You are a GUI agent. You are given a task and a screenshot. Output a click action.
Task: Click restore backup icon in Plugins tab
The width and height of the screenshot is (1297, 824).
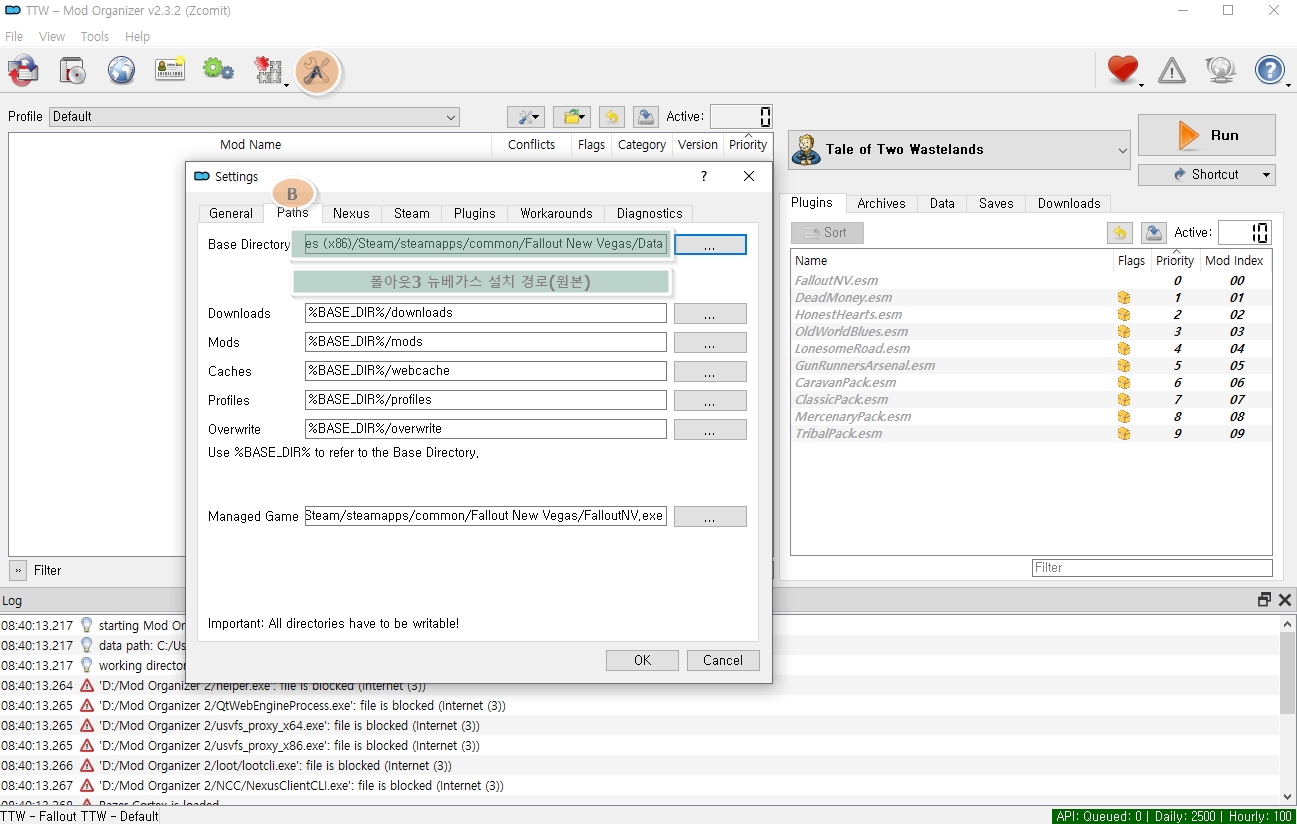1120,233
